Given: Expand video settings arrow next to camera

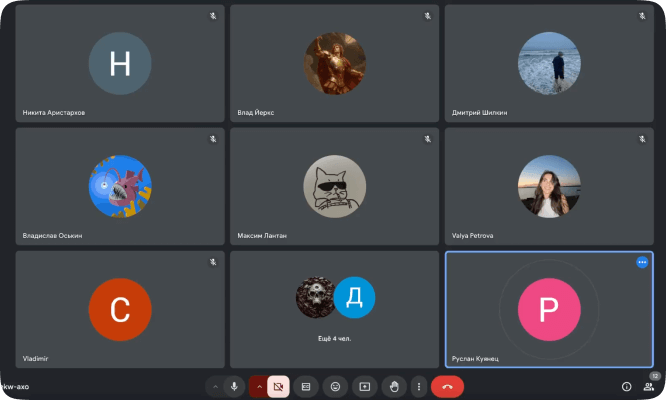Looking at the screenshot, I should [258, 386].
